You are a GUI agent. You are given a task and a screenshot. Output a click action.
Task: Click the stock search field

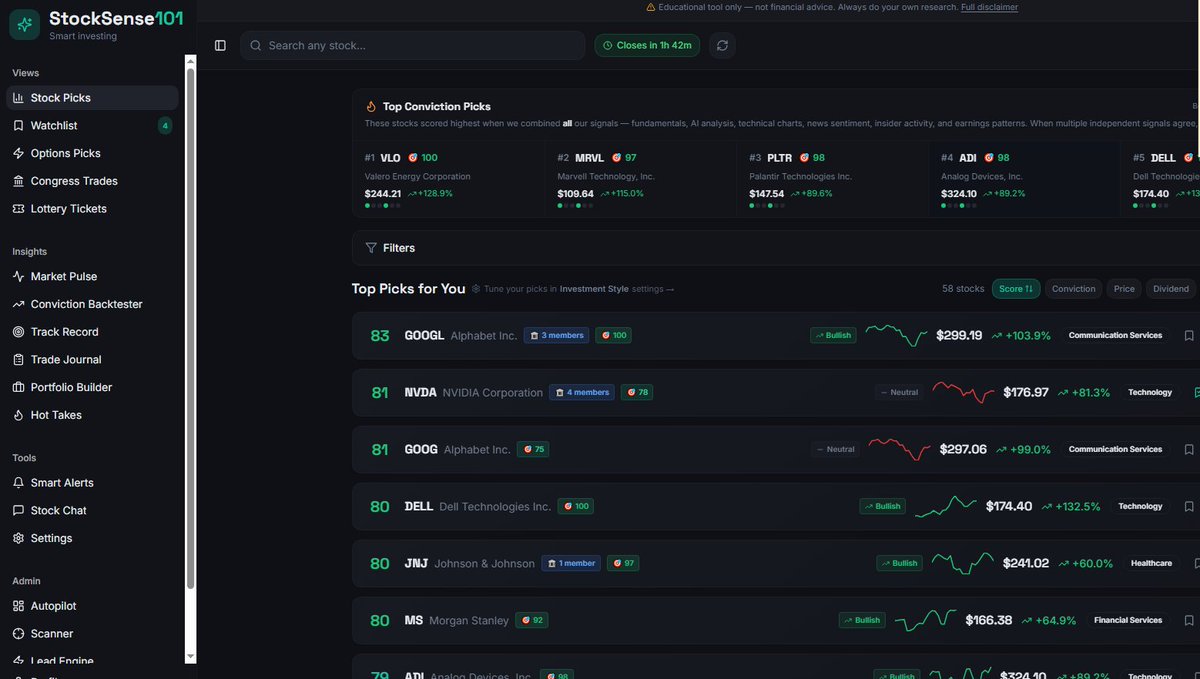tap(412, 45)
